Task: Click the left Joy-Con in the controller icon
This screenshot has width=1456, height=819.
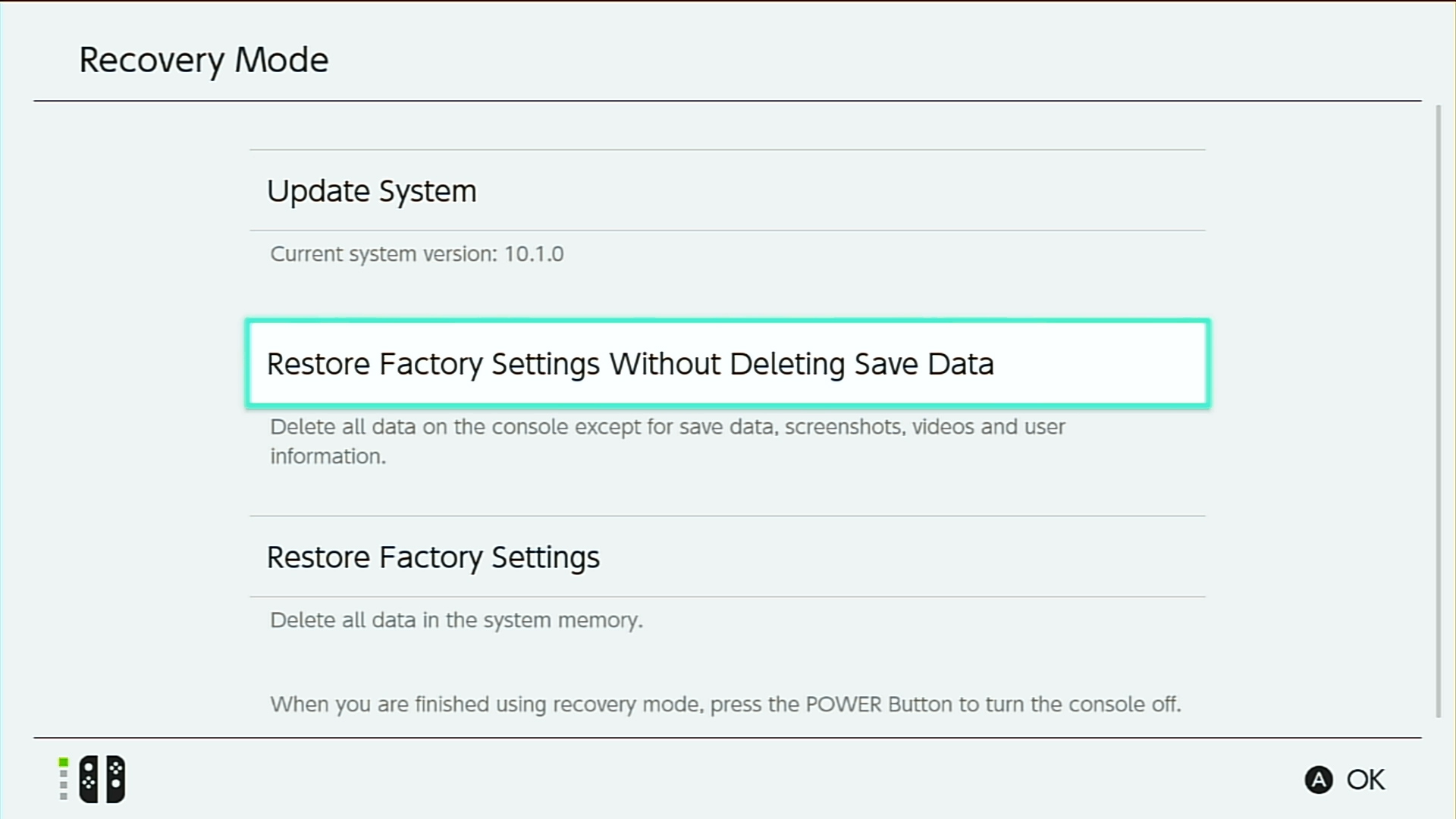Action: coord(89,779)
